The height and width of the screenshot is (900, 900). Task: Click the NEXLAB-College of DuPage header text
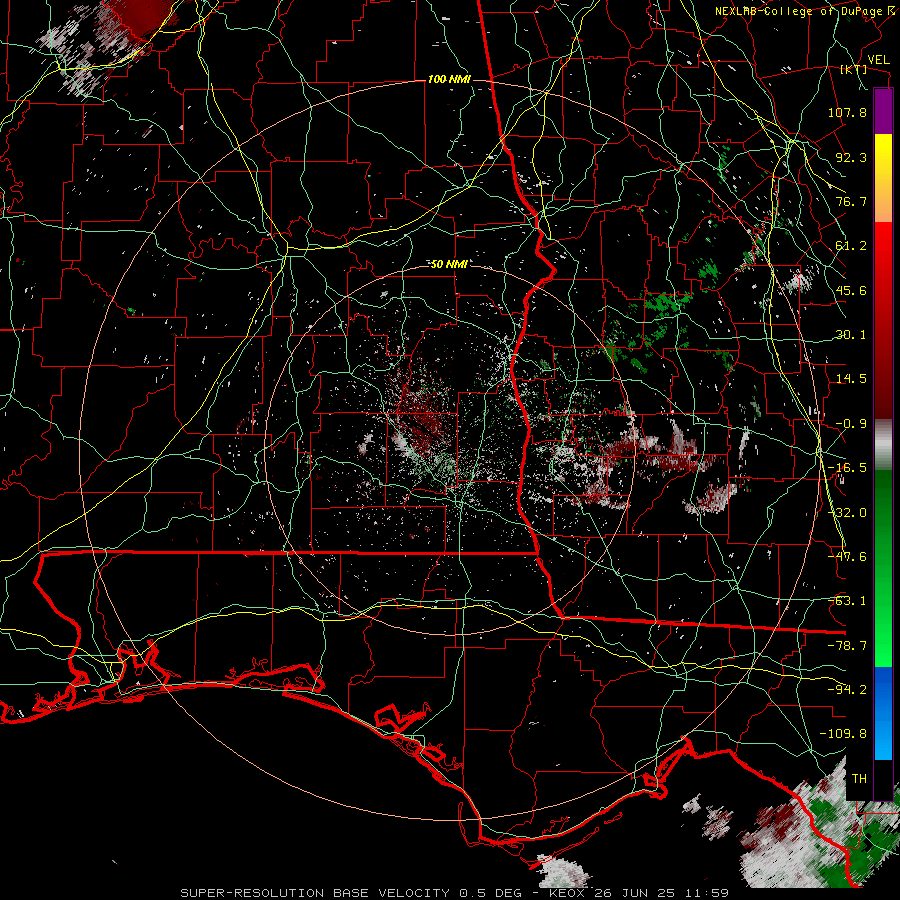[799, 11]
